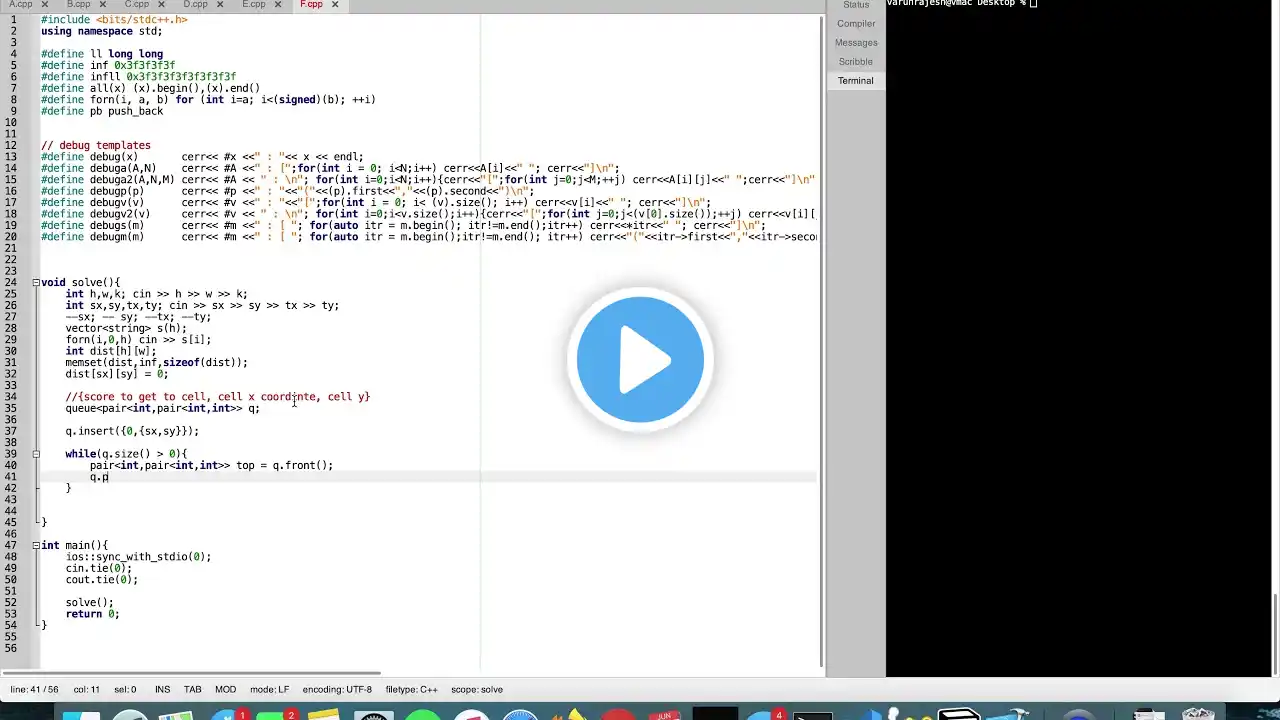
Task: Click inside the terminal at the prompt
Action: (1033, 4)
